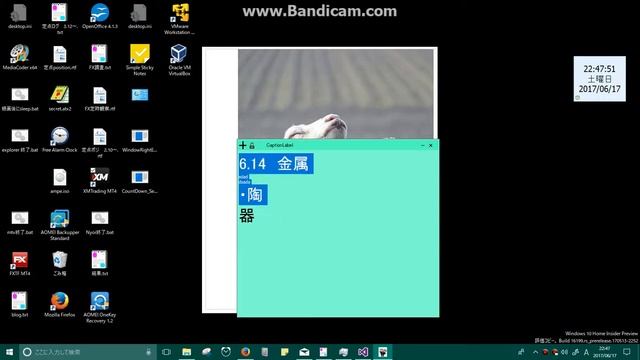
Task: Select the highlighted "6.14 金属" caption text
Action: coord(276,164)
